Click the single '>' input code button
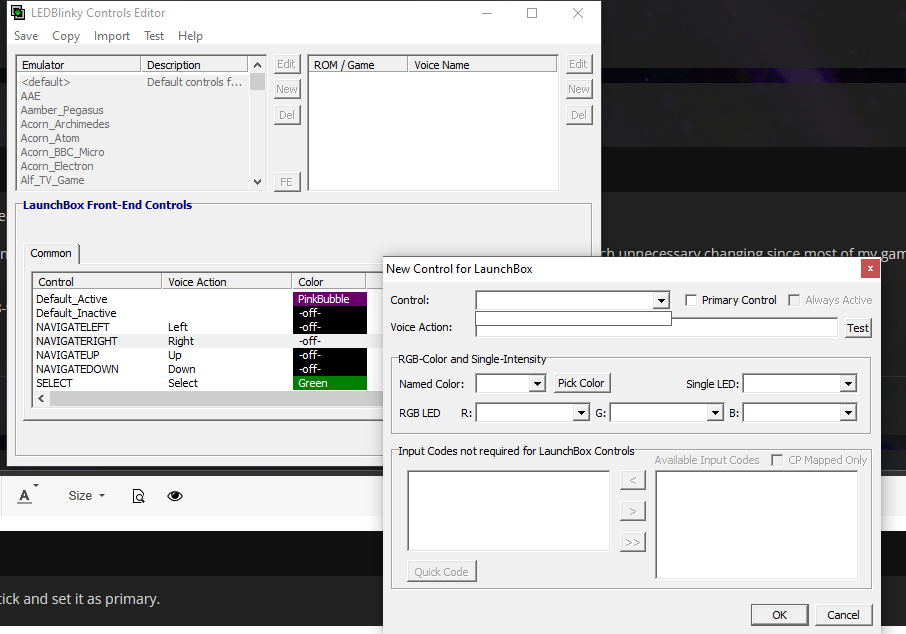 [x=633, y=511]
